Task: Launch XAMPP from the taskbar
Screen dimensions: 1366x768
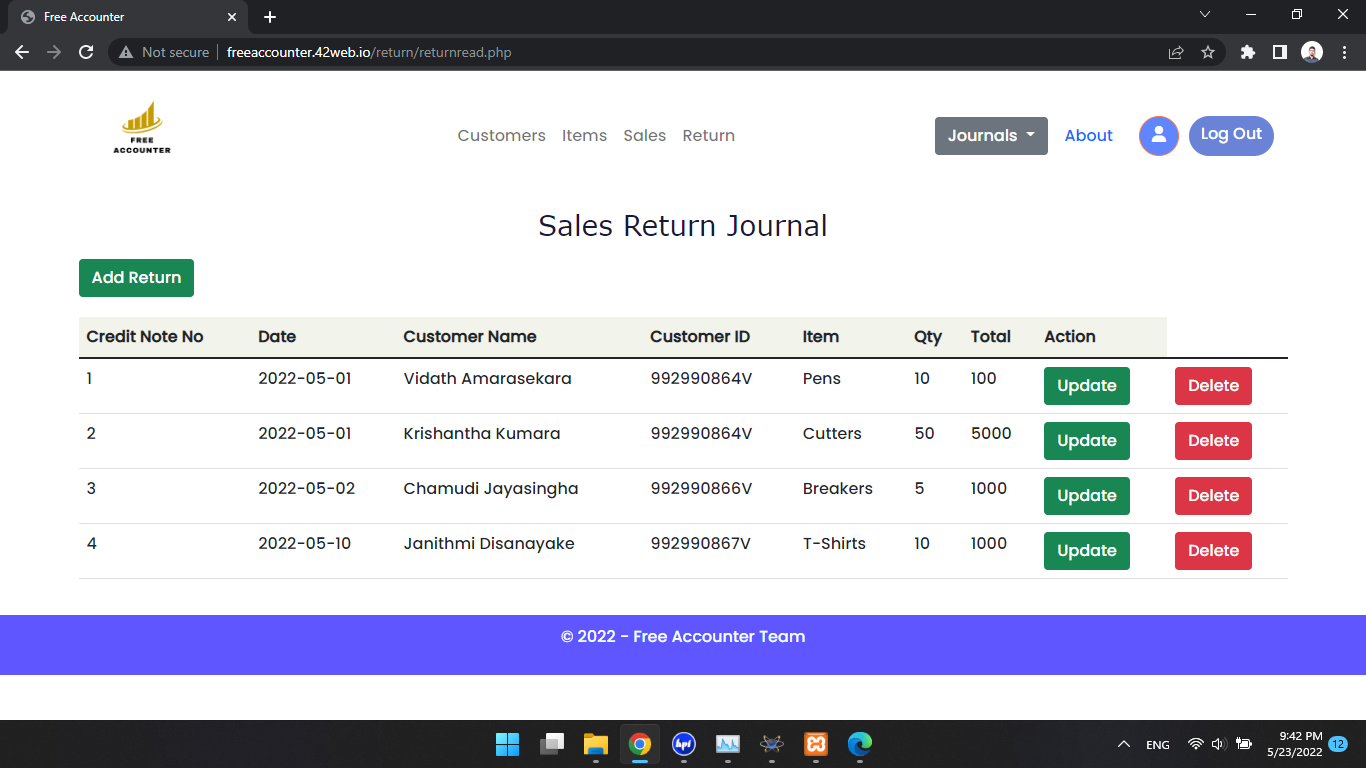Action: point(815,744)
